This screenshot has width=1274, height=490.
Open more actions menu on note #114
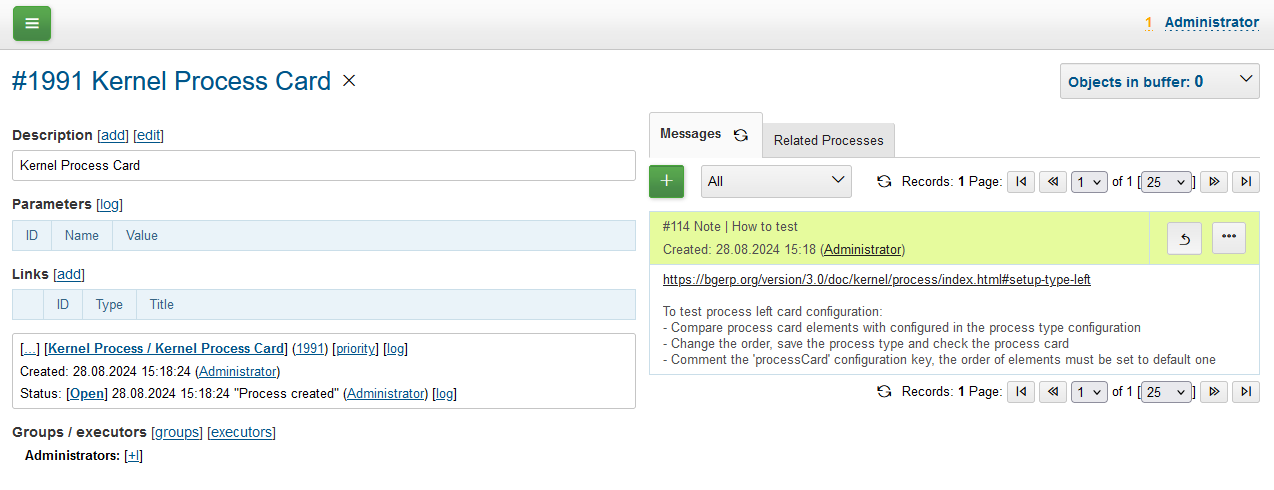pyautogui.click(x=1229, y=237)
